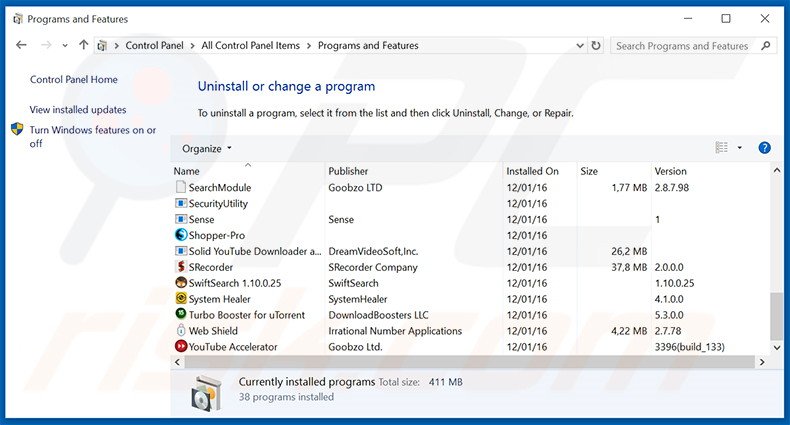
Task: Click All Control Panel Items breadcrumb
Action: [250, 46]
